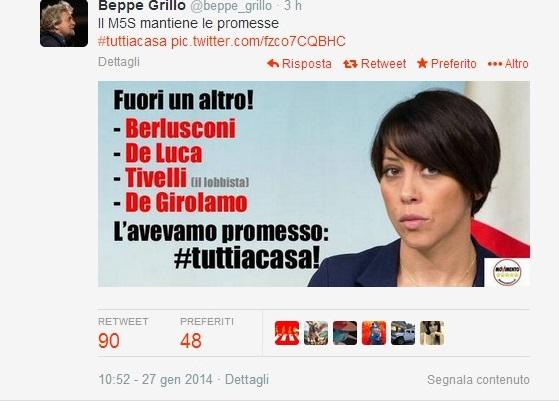Open the red first retweeter avatar
Viewport: 559px width, 401px height.
(287, 333)
